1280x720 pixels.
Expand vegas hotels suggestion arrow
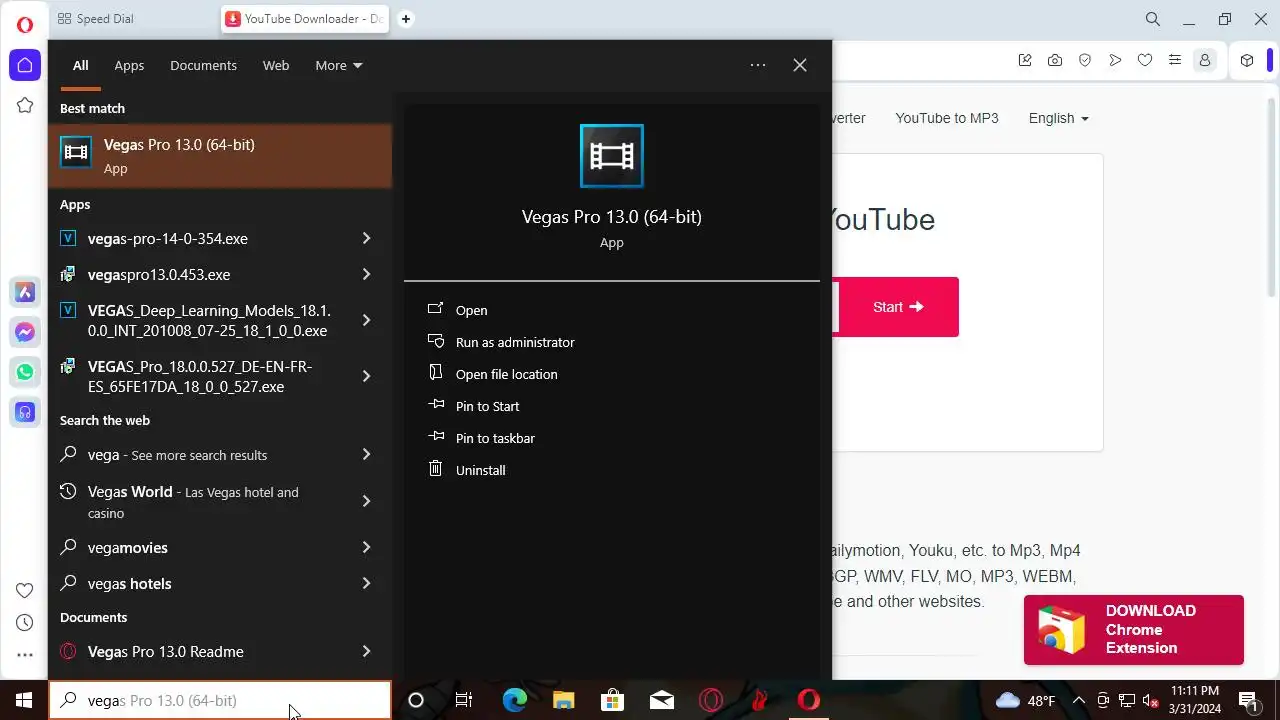pyautogui.click(x=366, y=583)
